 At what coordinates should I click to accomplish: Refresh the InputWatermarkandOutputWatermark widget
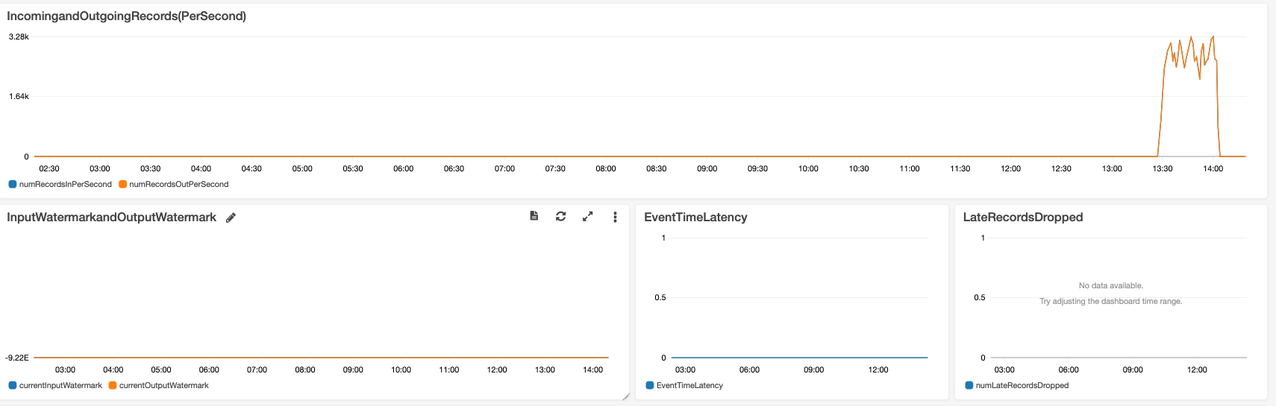tap(561, 216)
